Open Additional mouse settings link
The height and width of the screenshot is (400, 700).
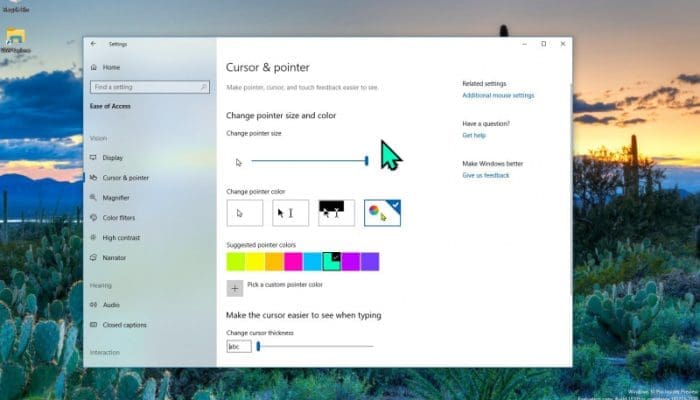pos(498,95)
